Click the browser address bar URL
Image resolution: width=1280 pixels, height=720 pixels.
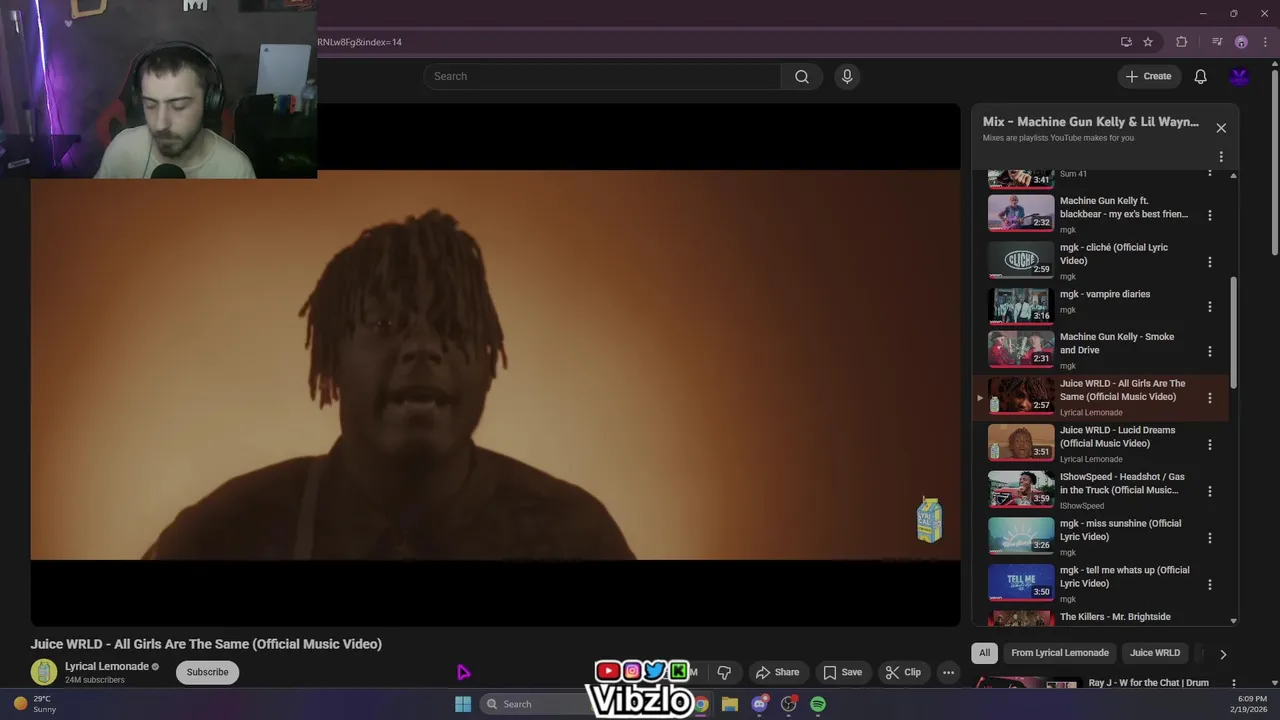tap(360, 42)
